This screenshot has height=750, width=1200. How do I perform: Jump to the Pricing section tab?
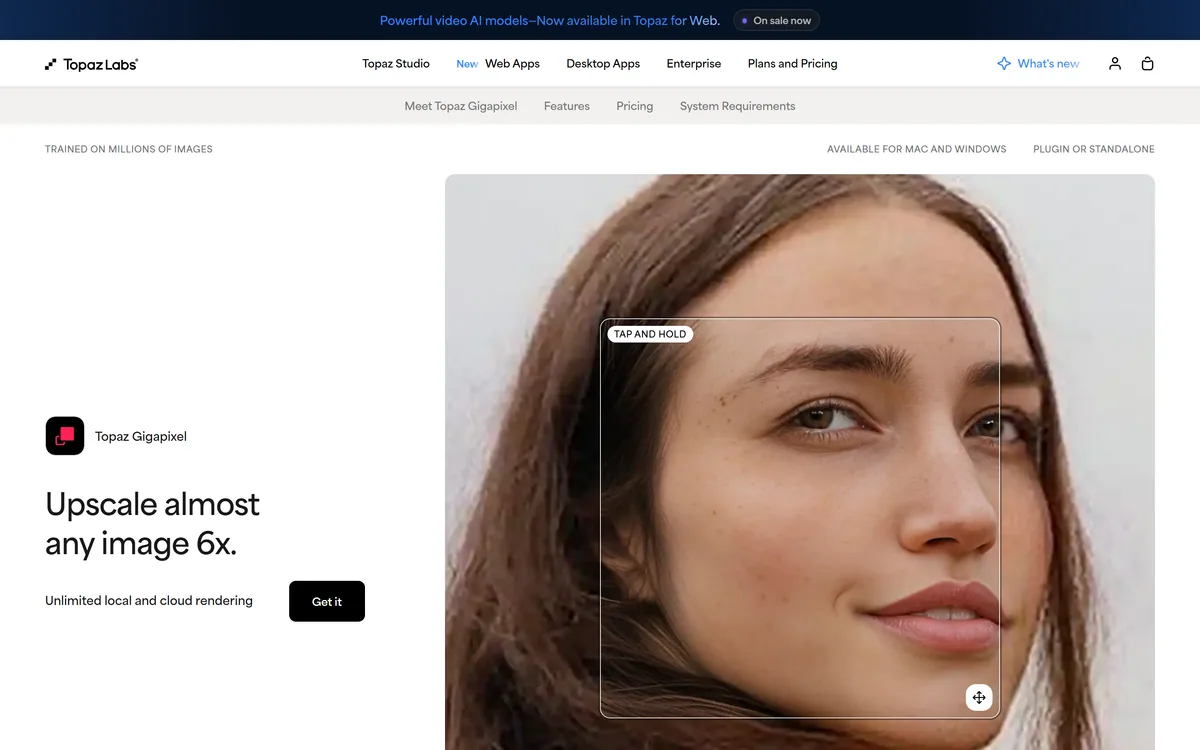click(635, 106)
